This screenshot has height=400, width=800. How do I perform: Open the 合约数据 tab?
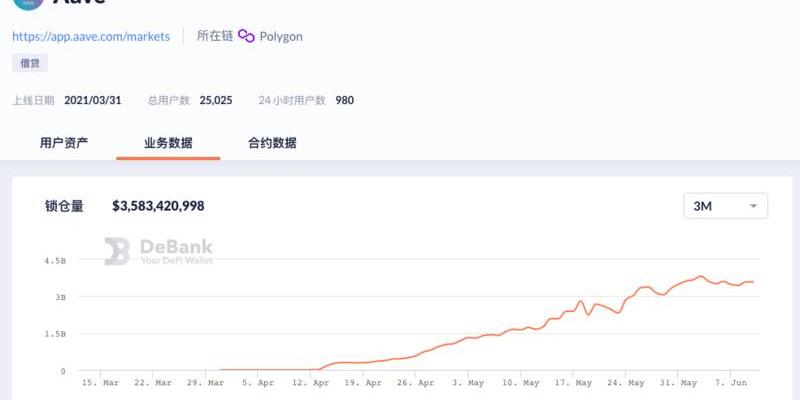coord(272,143)
